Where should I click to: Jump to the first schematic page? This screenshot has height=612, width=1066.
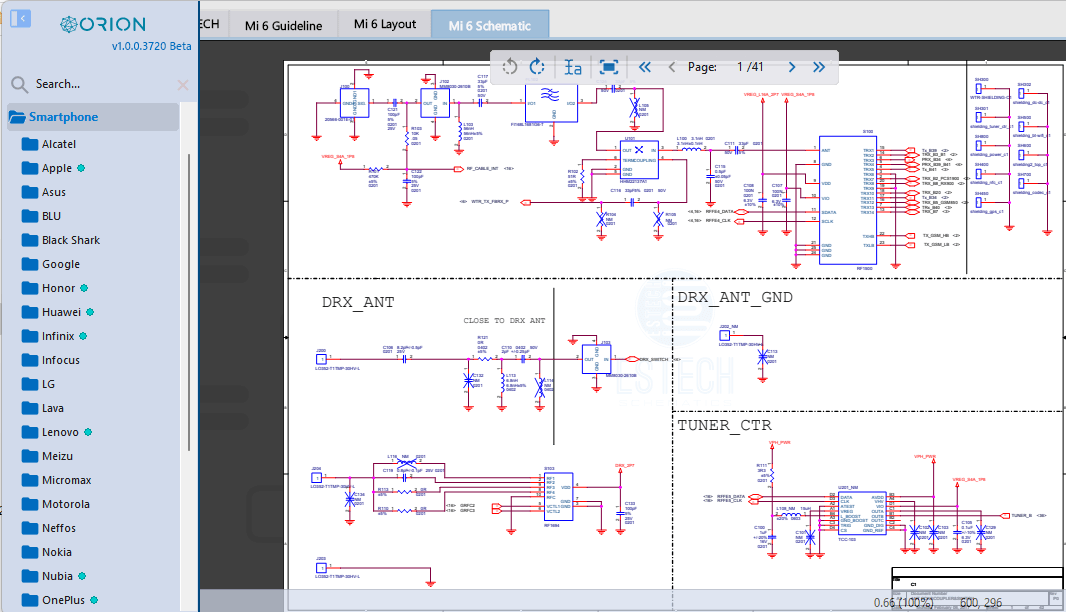coord(644,67)
